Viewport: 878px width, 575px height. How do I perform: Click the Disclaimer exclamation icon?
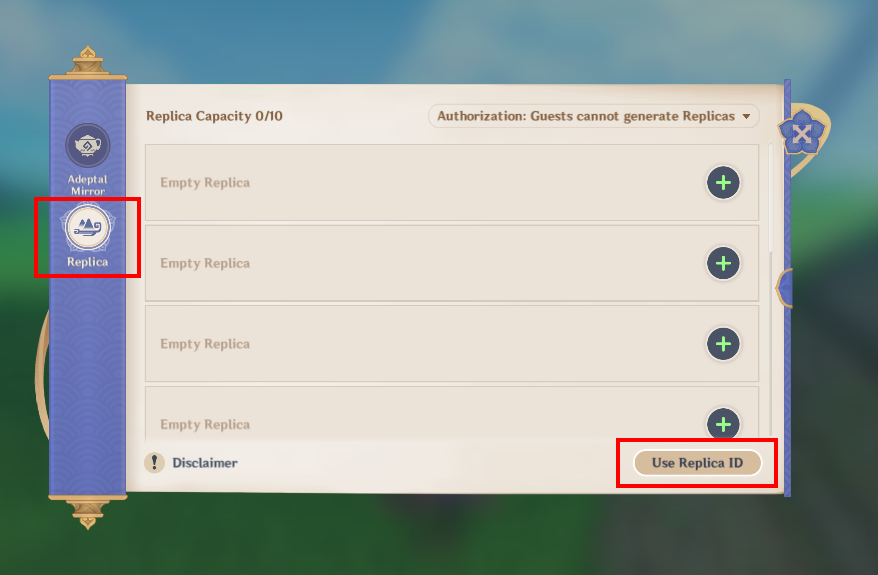(x=155, y=462)
